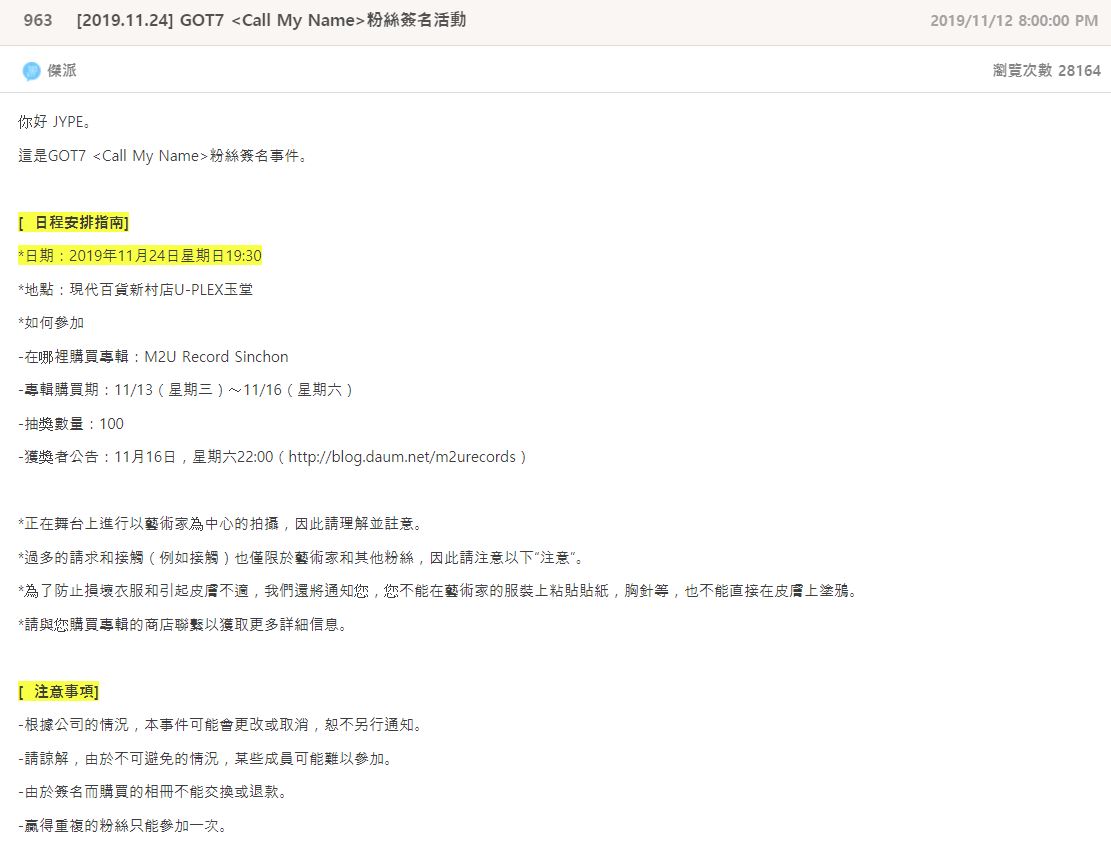This screenshot has width=1111, height=842.
Task: Click the post title GOT7 <Call My Name>粉絲簽名活動
Action: pyautogui.click(x=270, y=20)
